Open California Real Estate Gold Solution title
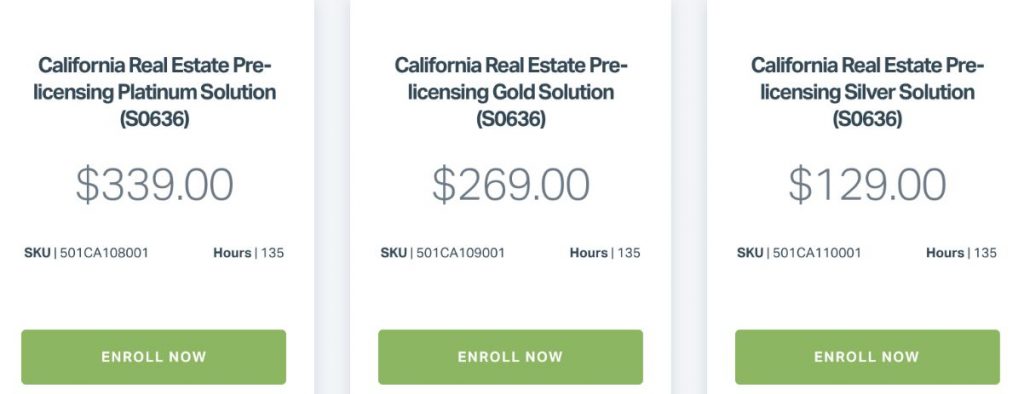 click(x=511, y=92)
